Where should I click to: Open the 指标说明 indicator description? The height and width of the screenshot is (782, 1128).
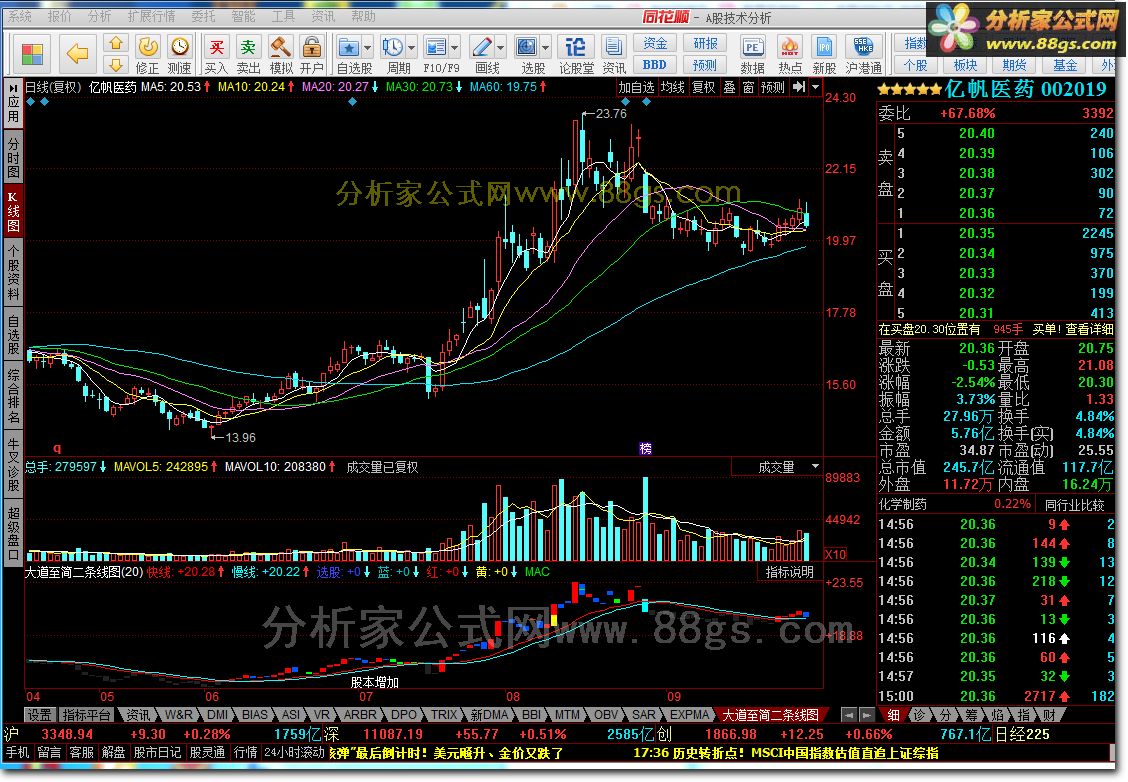pyautogui.click(x=789, y=572)
